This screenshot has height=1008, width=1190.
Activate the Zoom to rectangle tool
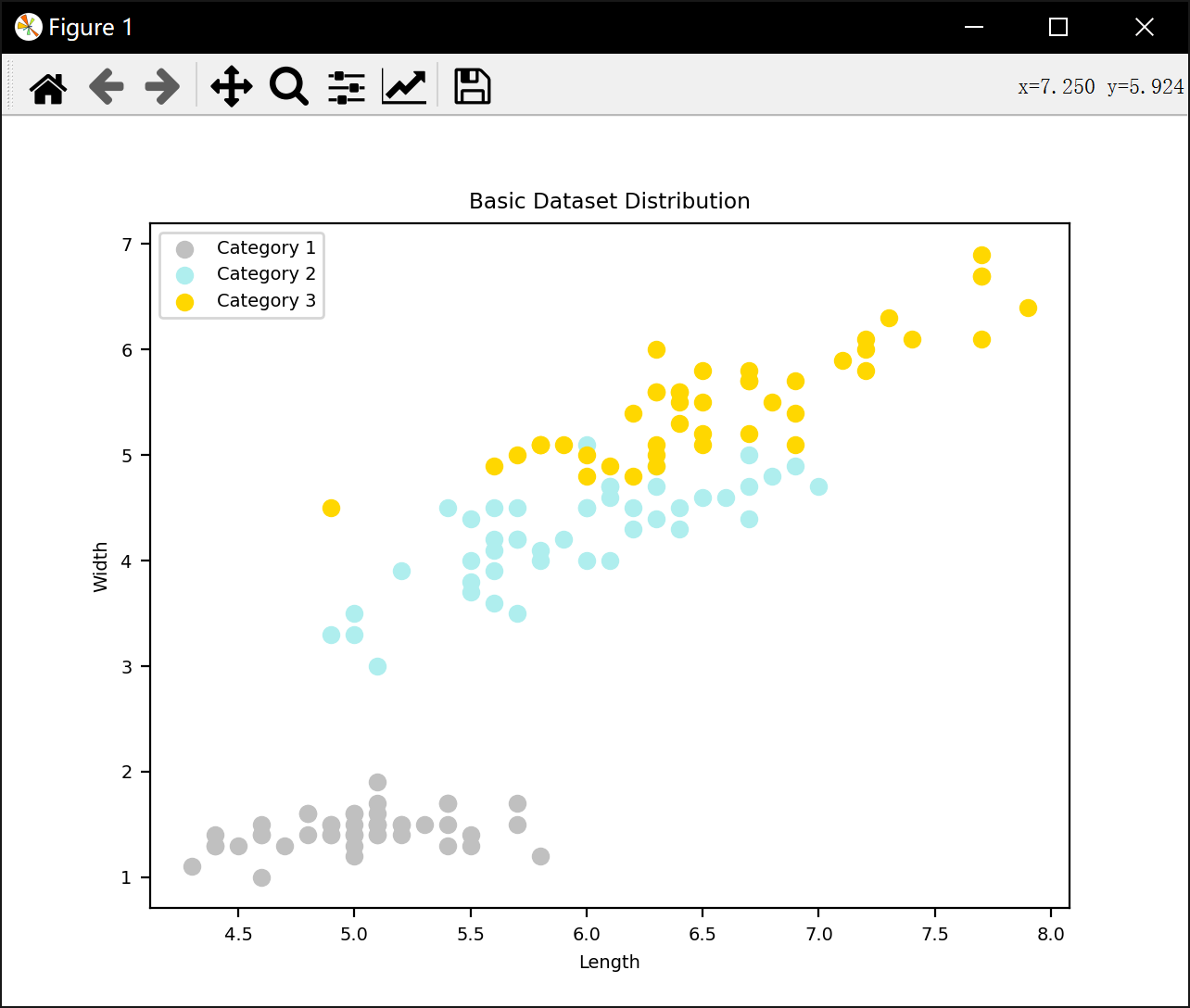[289, 87]
